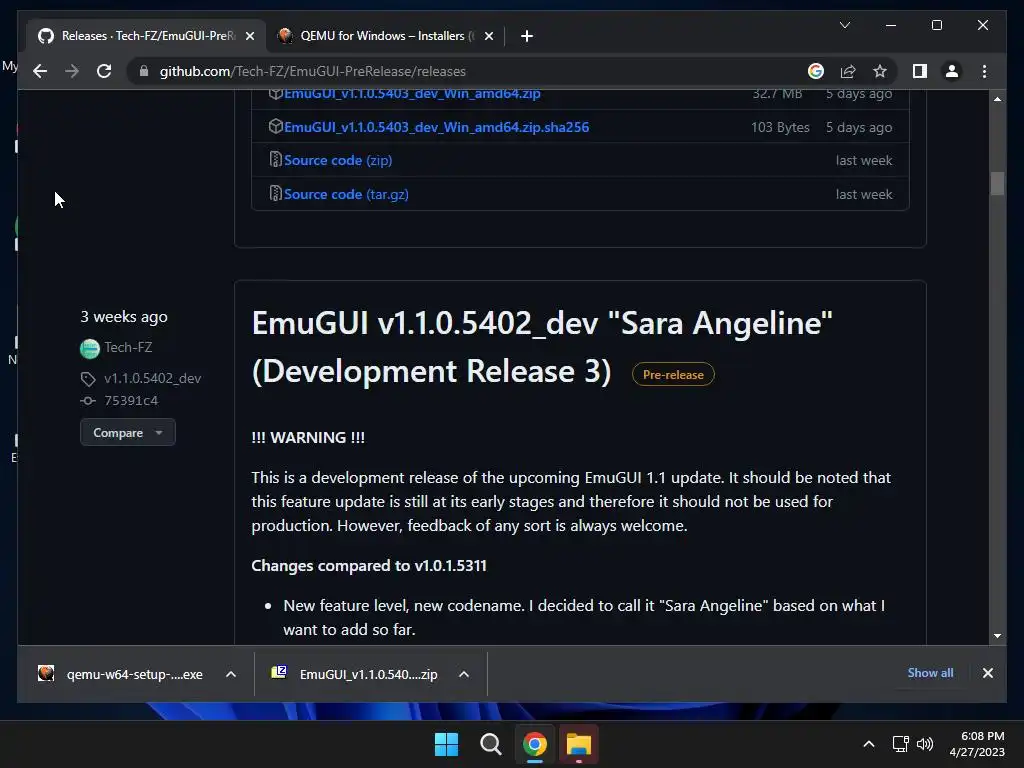The width and height of the screenshot is (1024, 768).
Task: Show hidden system tray icons
Action: click(869, 744)
